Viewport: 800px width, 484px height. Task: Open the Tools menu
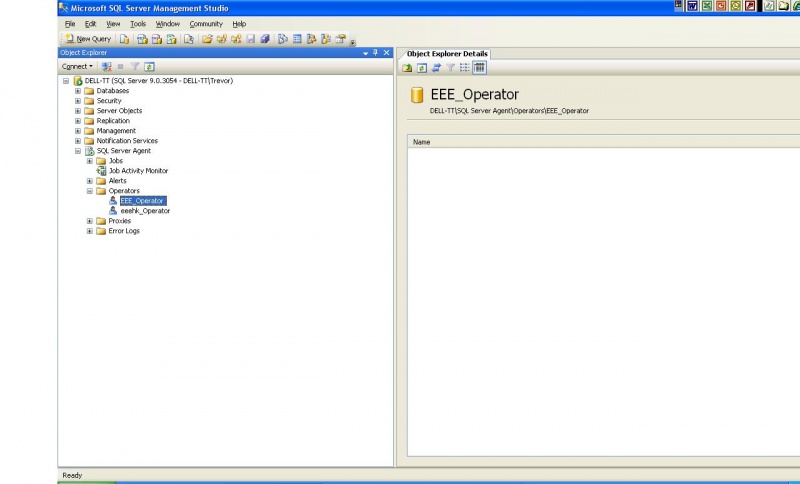[x=138, y=24]
